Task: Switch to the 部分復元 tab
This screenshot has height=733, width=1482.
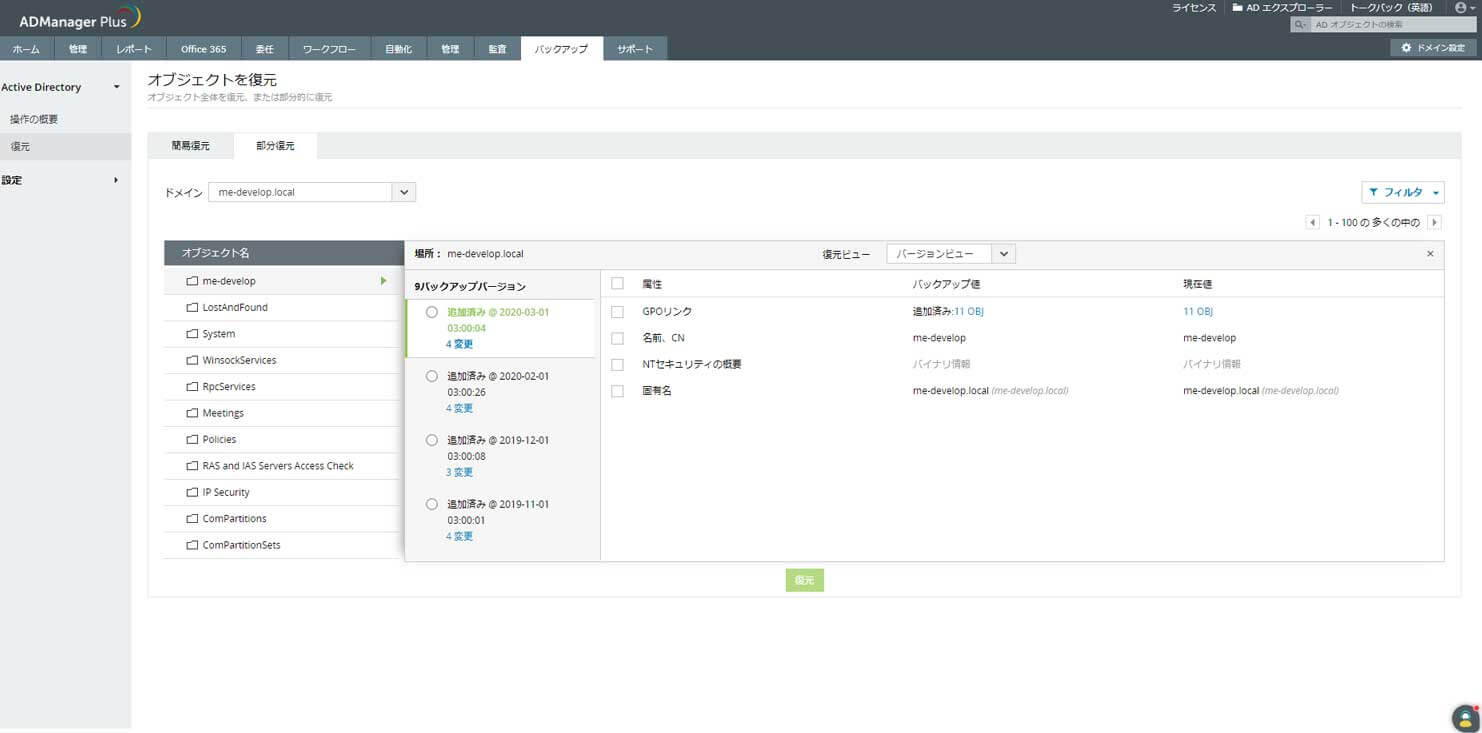Action: (275, 146)
